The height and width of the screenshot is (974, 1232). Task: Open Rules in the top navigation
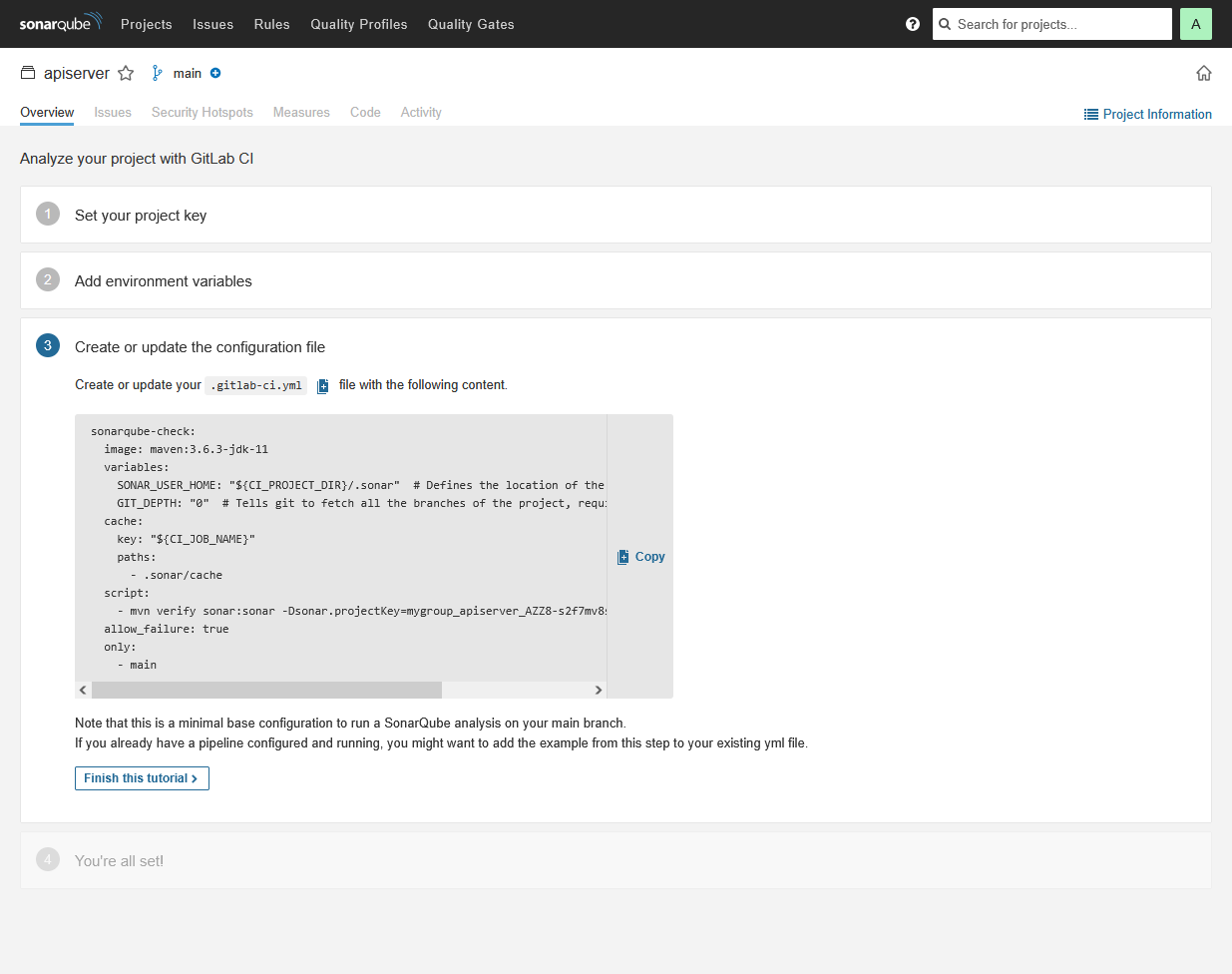(x=271, y=24)
